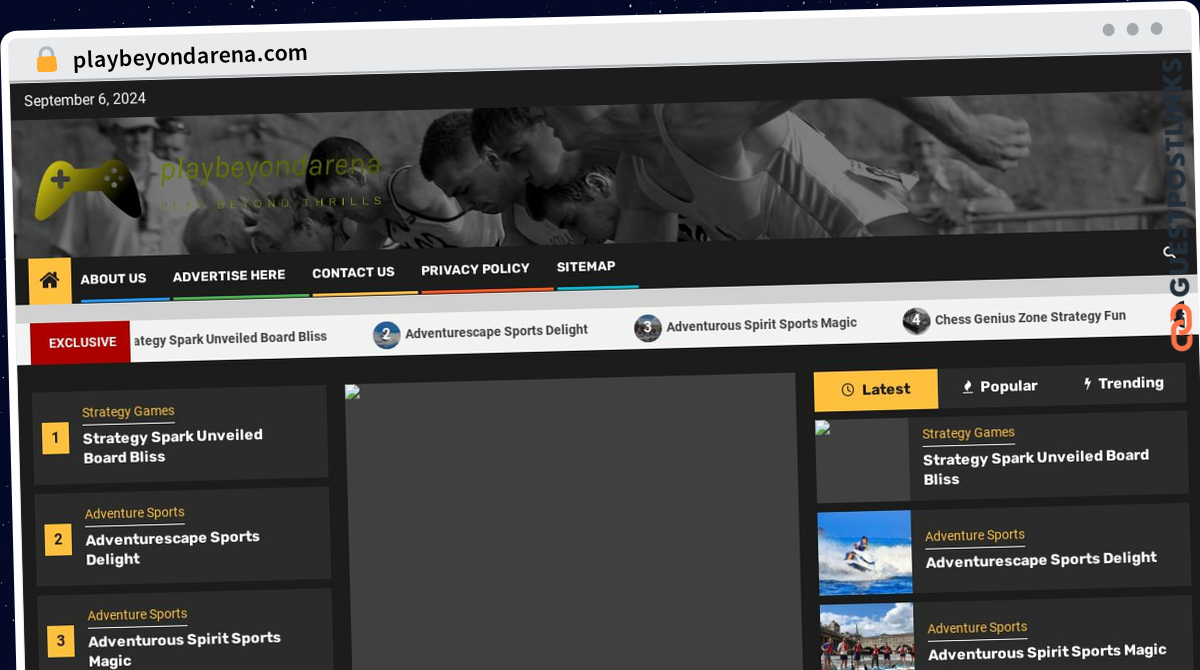1200x670 pixels.
Task: Click the red Exclusive label
Action: point(81,342)
